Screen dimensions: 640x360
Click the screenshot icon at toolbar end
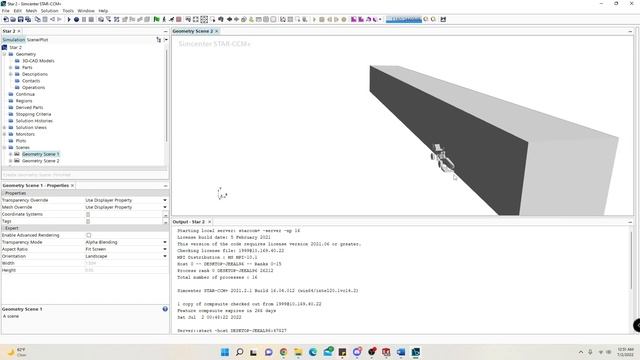[443, 19]
